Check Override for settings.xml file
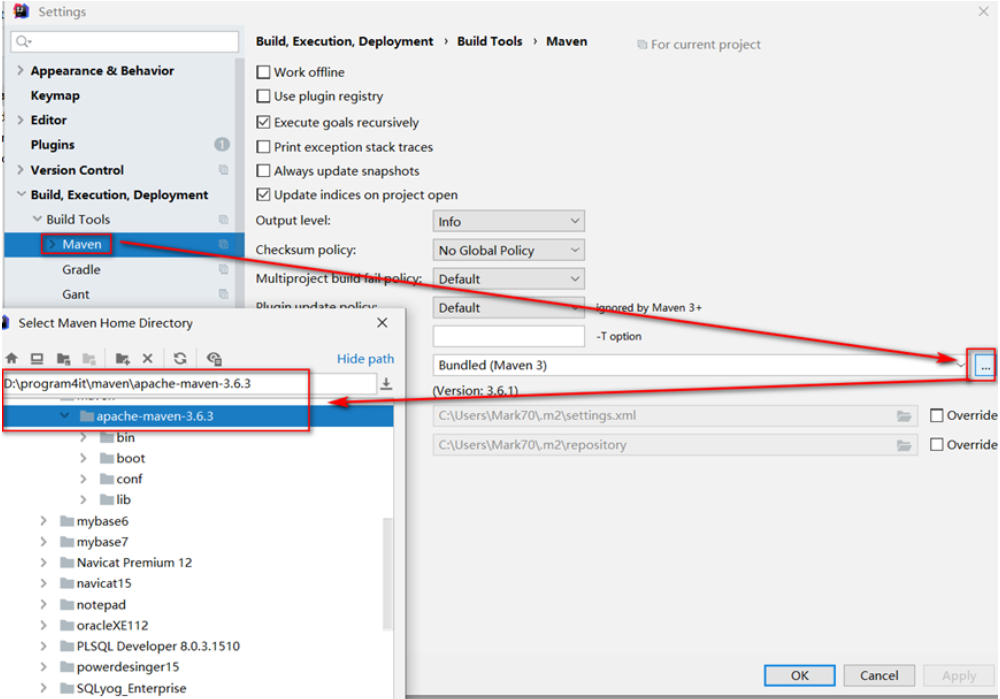 pyautogui.click(x=936, y=416)
